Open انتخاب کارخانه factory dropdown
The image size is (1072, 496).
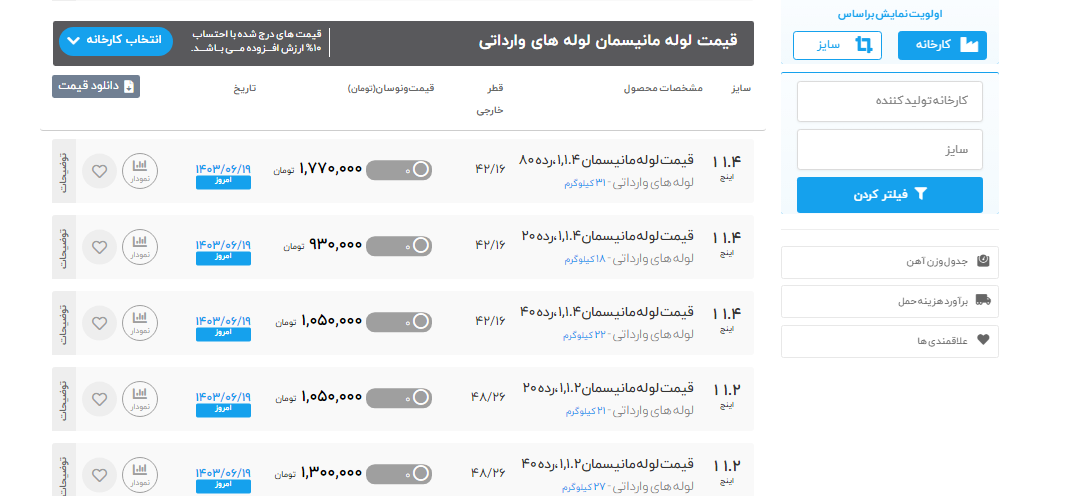(116, 41)
